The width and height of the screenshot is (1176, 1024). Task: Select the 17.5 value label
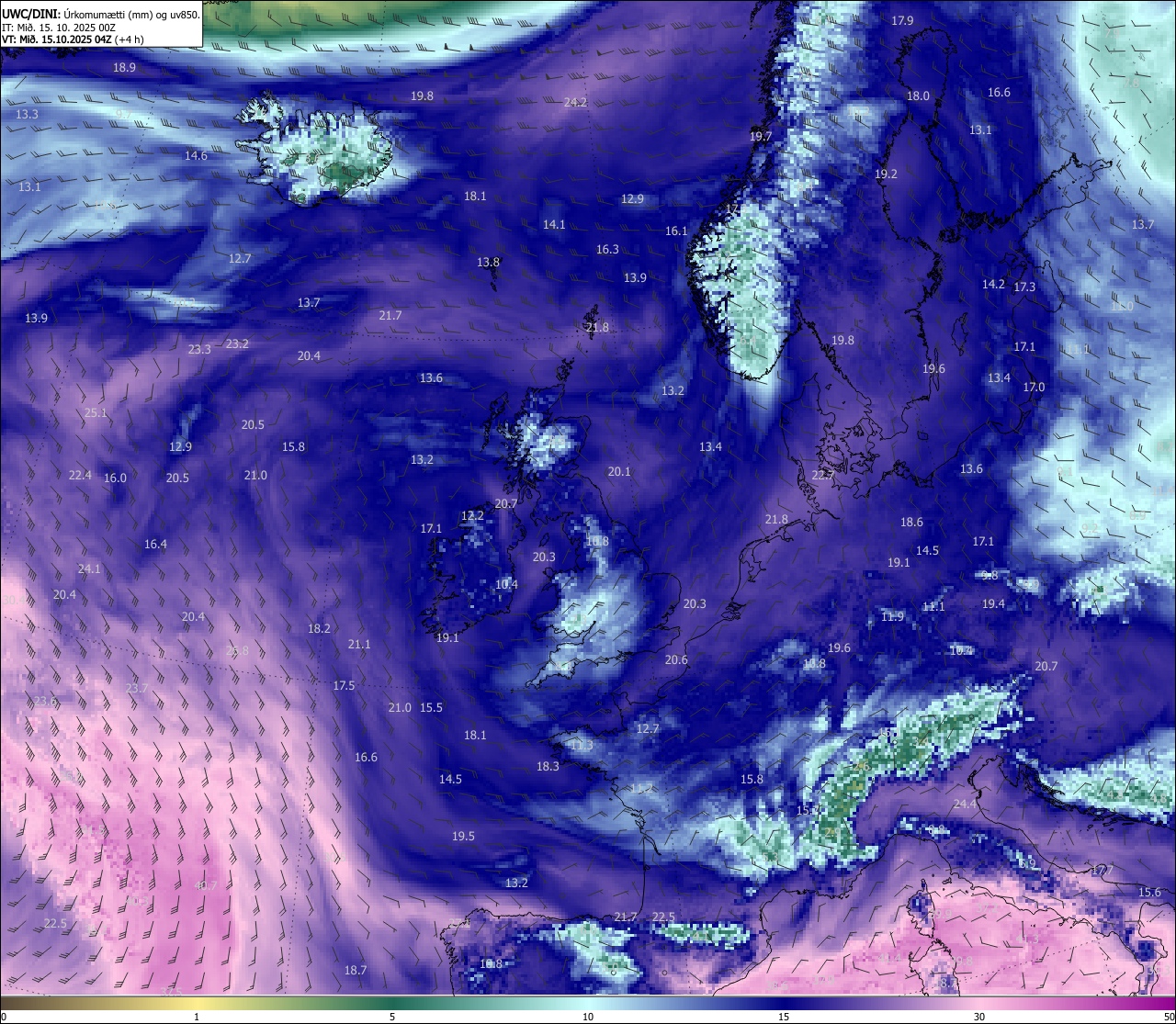pyautogui.click(x=344, y=685)
